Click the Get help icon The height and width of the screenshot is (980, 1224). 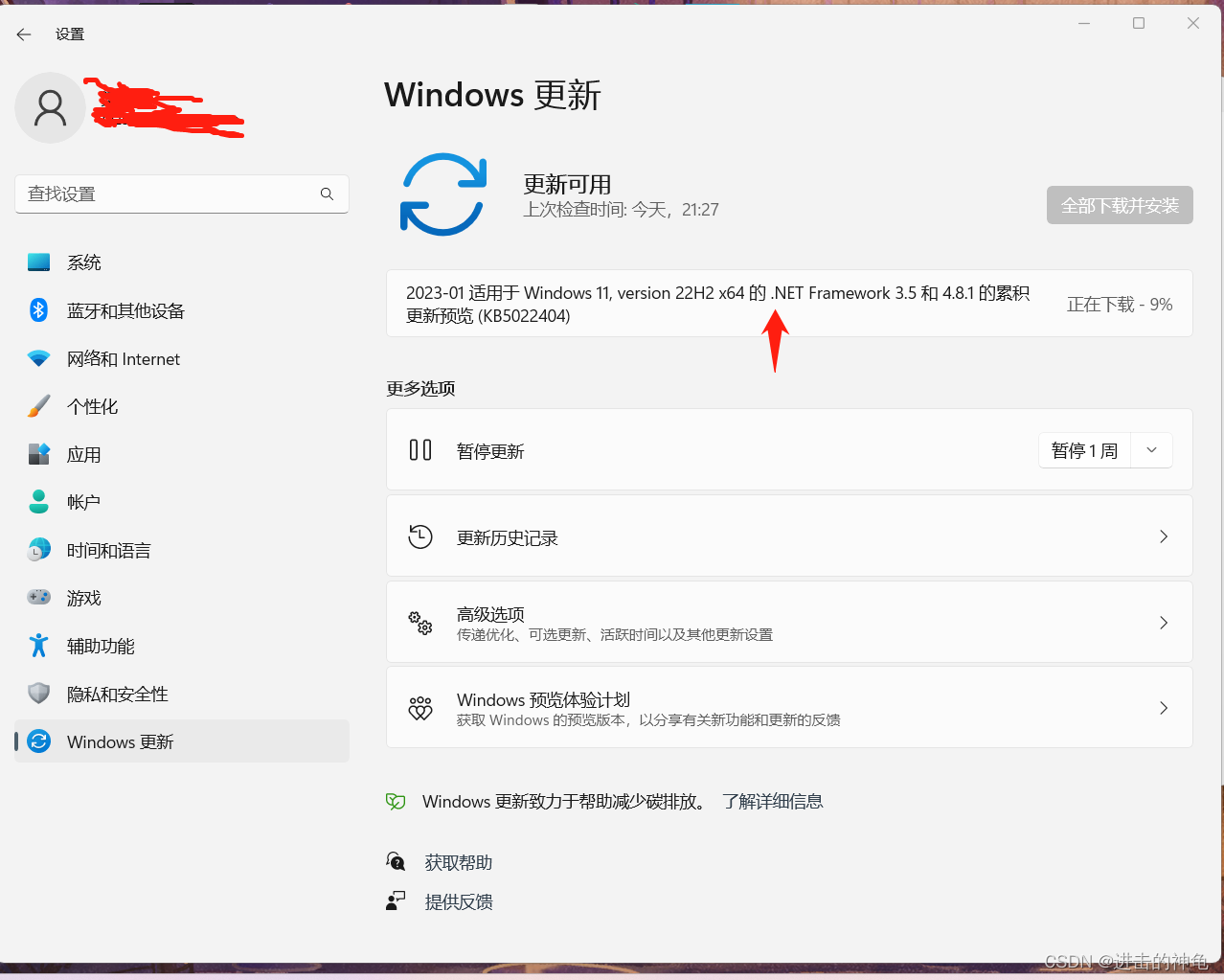(396, 862)
